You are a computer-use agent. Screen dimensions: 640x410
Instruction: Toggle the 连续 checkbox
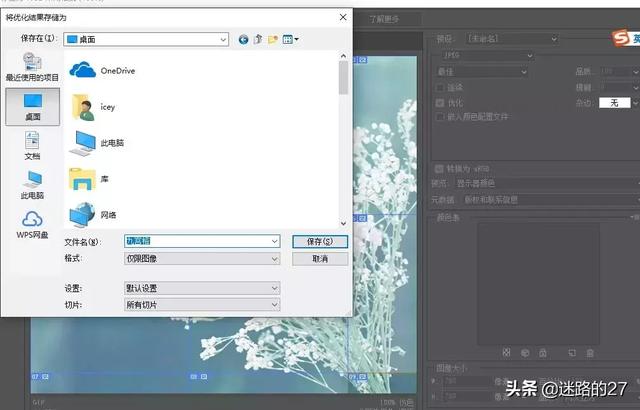pos(440,87)
